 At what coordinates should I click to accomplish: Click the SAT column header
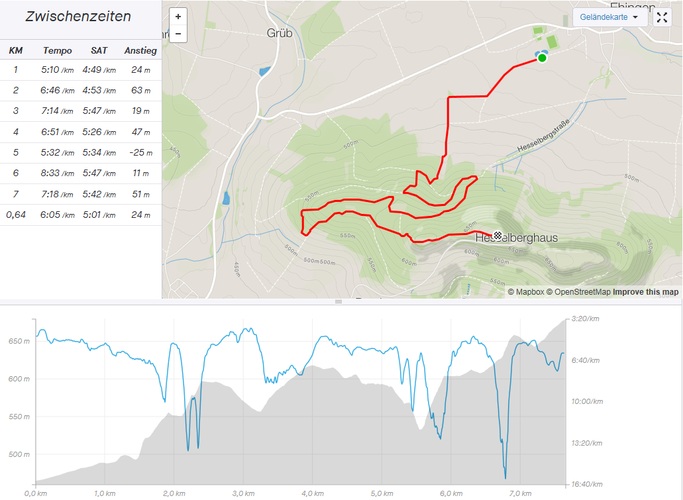click(98, 50)
